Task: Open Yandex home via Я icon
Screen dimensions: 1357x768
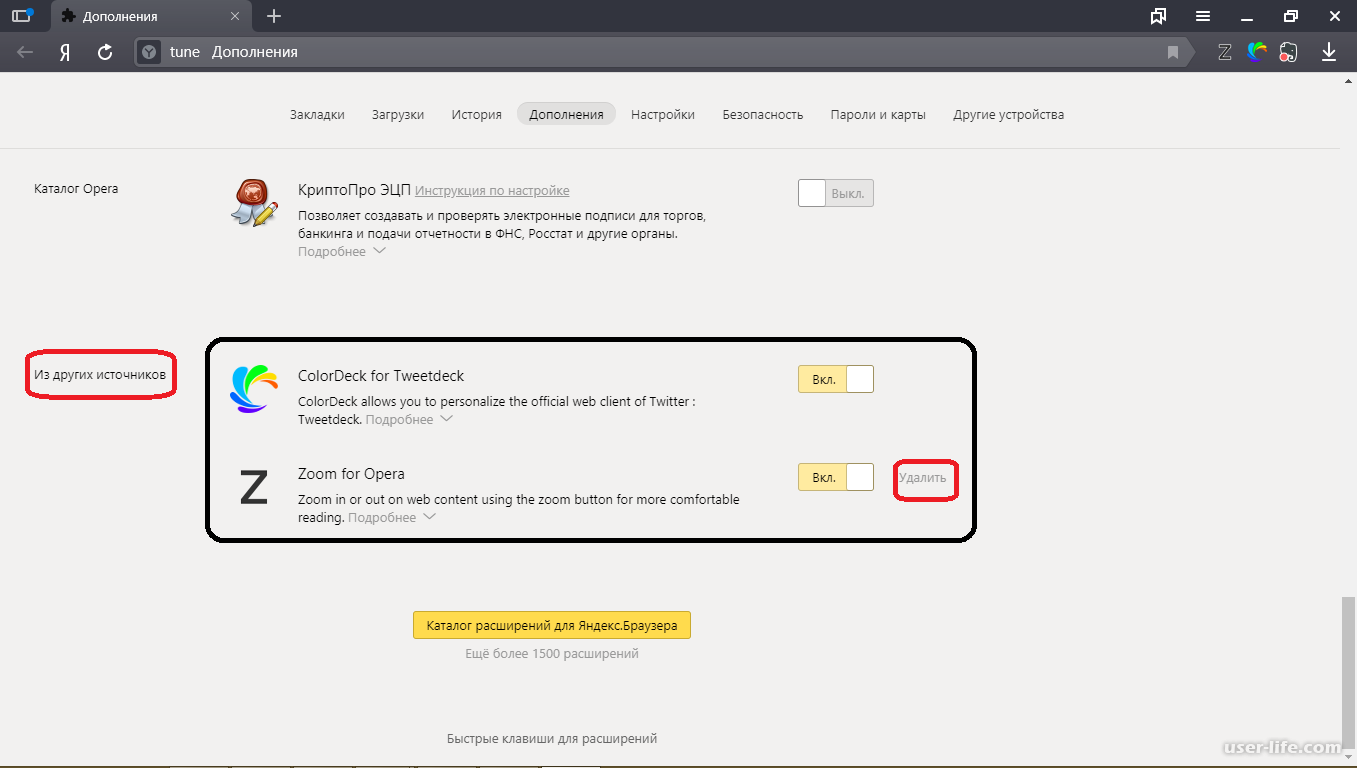Action: point(65,52)
